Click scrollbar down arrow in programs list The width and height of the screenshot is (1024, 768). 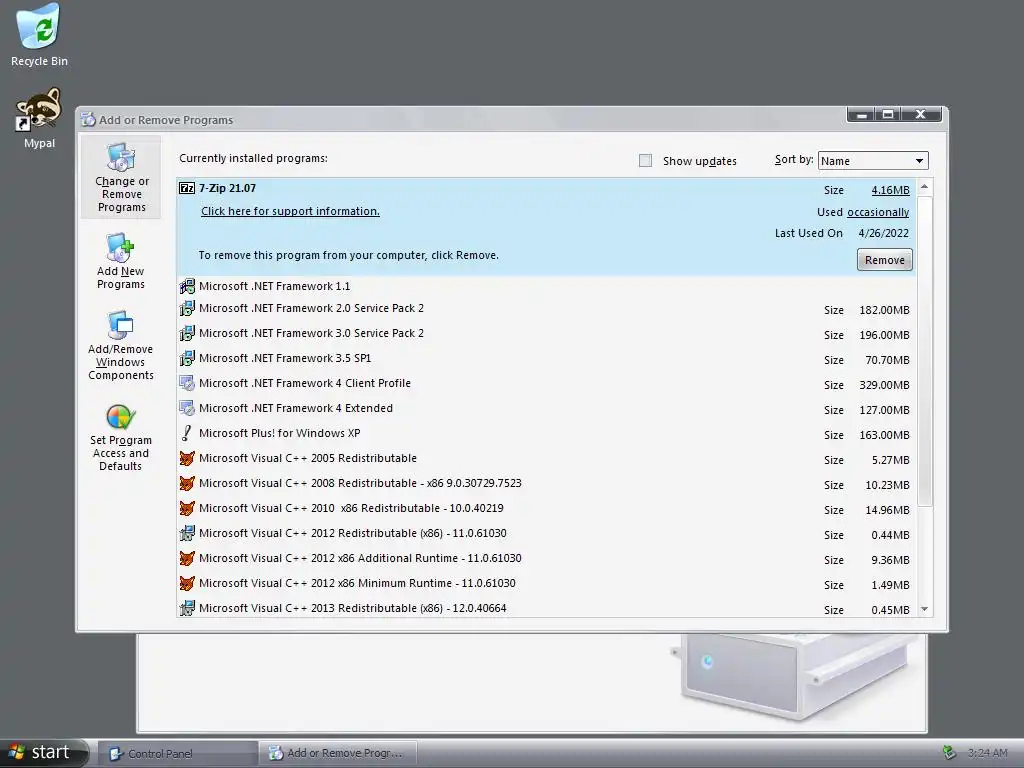tap(924, 609)
